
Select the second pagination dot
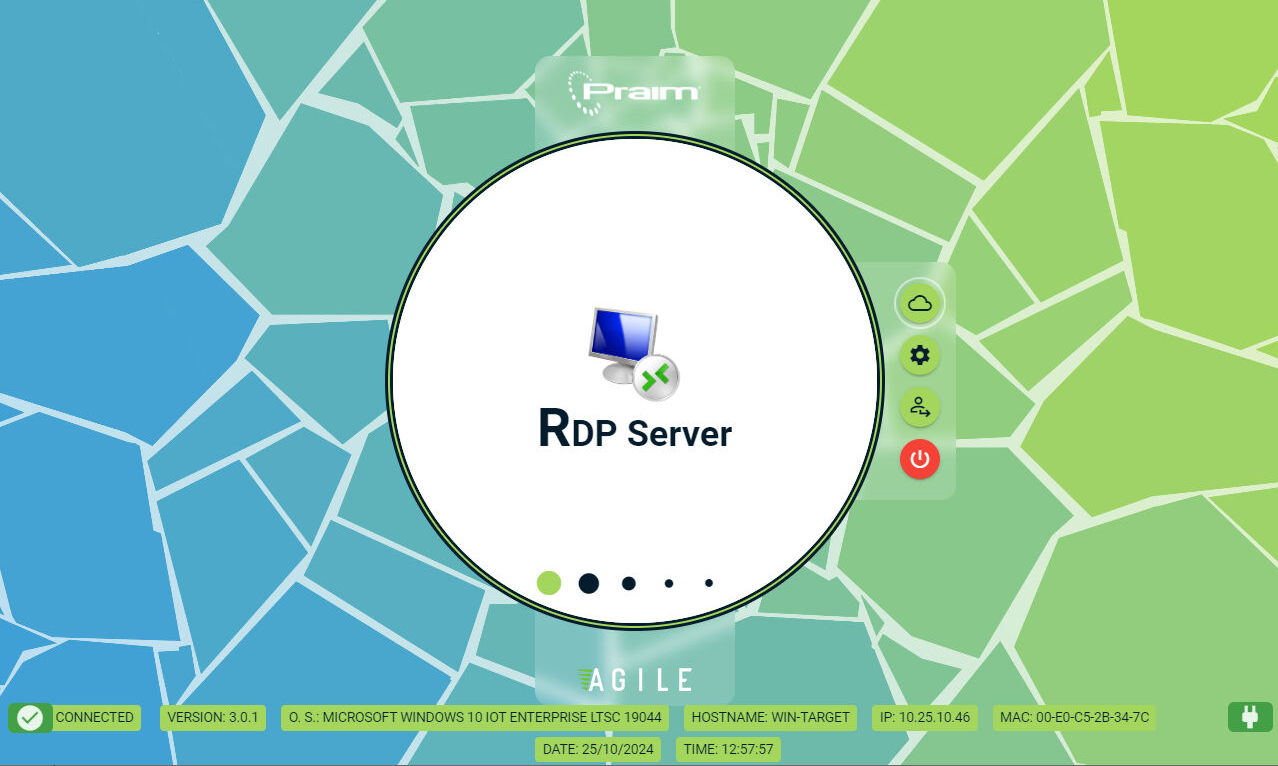coord(588,583)
